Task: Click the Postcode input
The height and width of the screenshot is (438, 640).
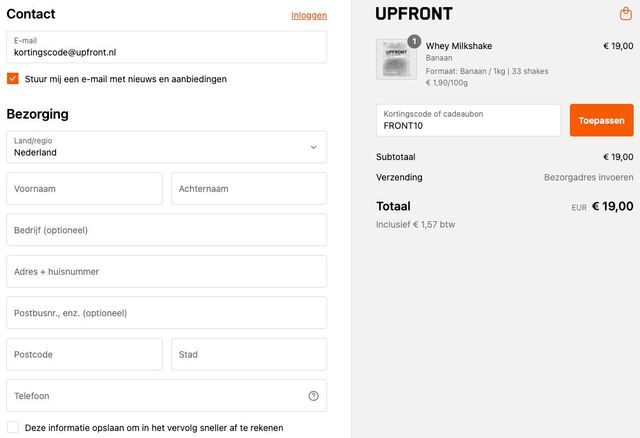Action: point(84,354)
